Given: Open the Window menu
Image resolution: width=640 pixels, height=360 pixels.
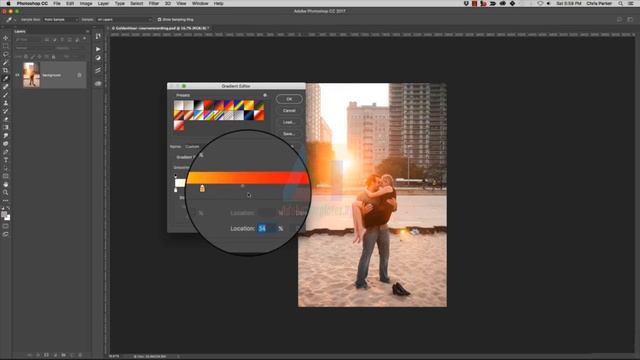Looking at the screenshot, I should [x=200, y=3].
